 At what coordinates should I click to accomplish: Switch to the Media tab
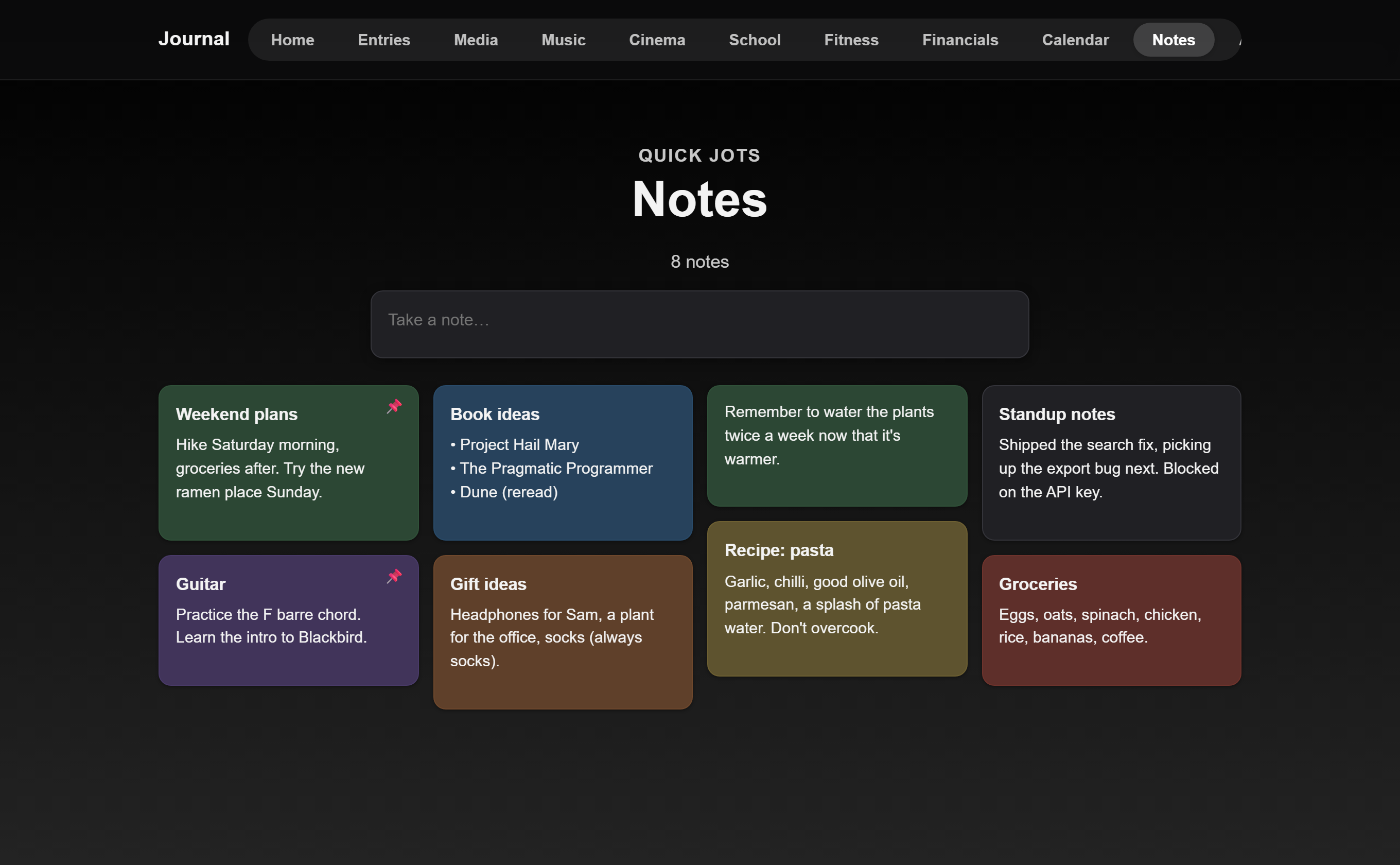[x=476, y=40]
